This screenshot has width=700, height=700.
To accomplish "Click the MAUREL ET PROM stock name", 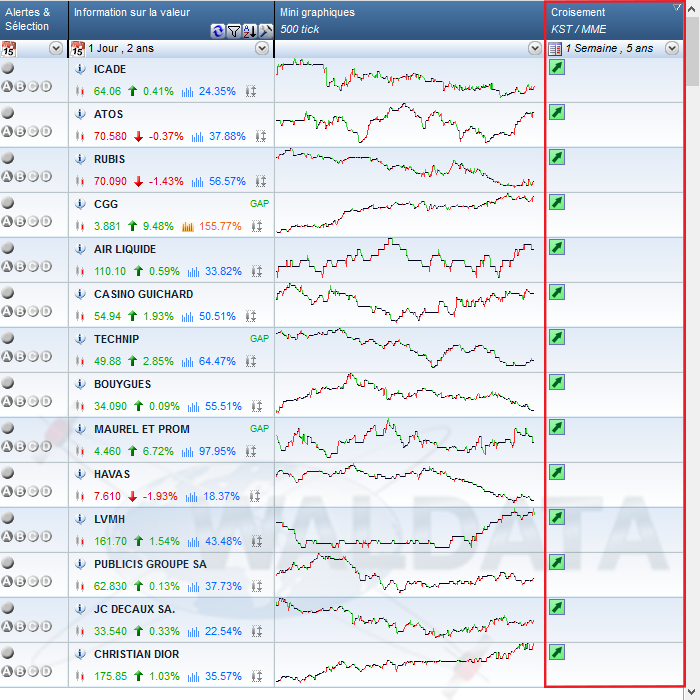I will click(x=142, y=429).
